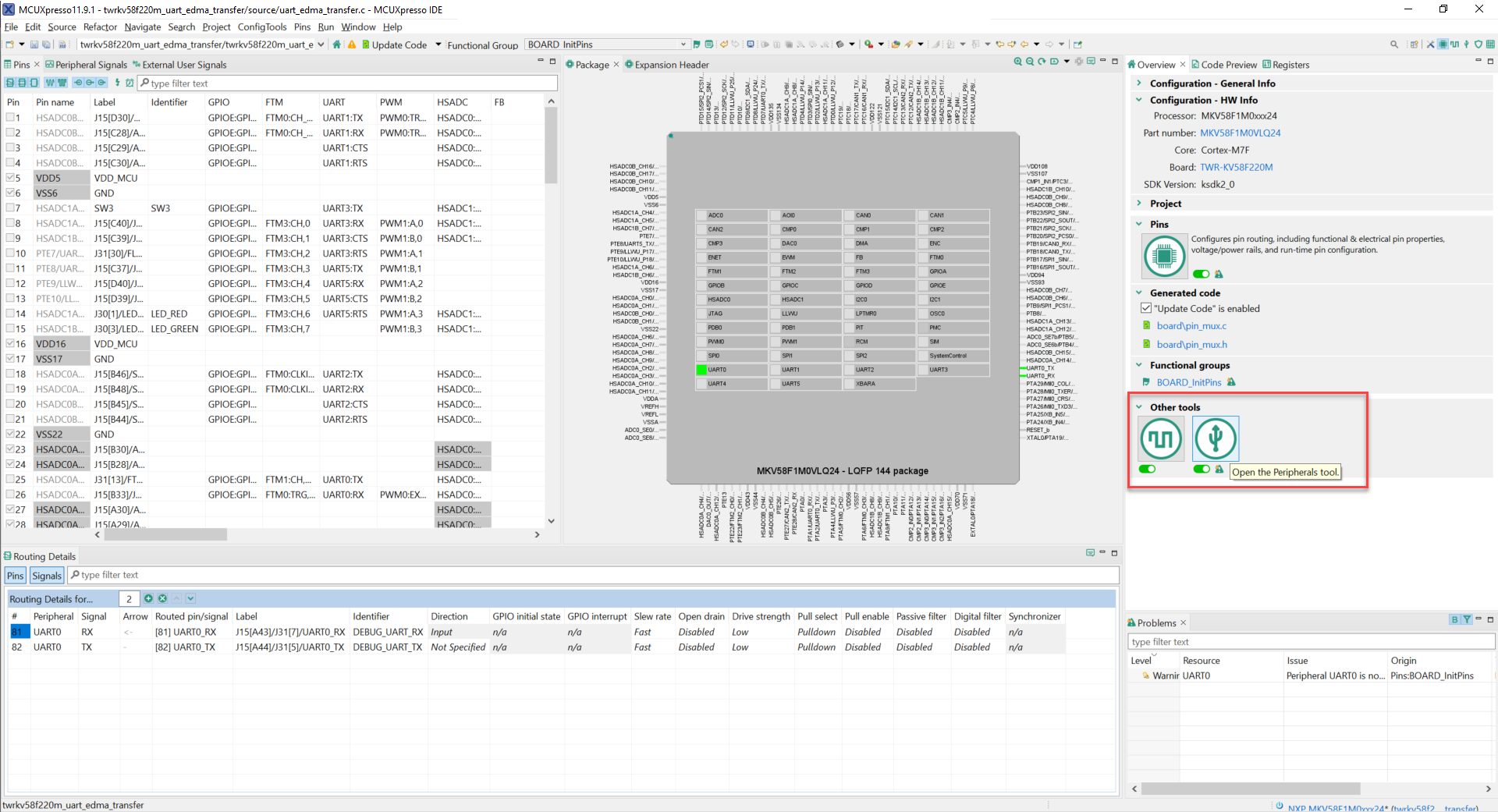The image size is (1498, 812).
Task: Select Signals view in Routing Details
Action: pyautogui.click(x=47, y=576)
